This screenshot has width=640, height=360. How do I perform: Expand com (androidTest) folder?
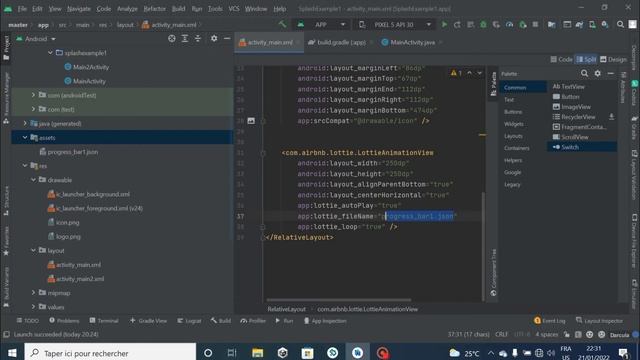point(33,95)
